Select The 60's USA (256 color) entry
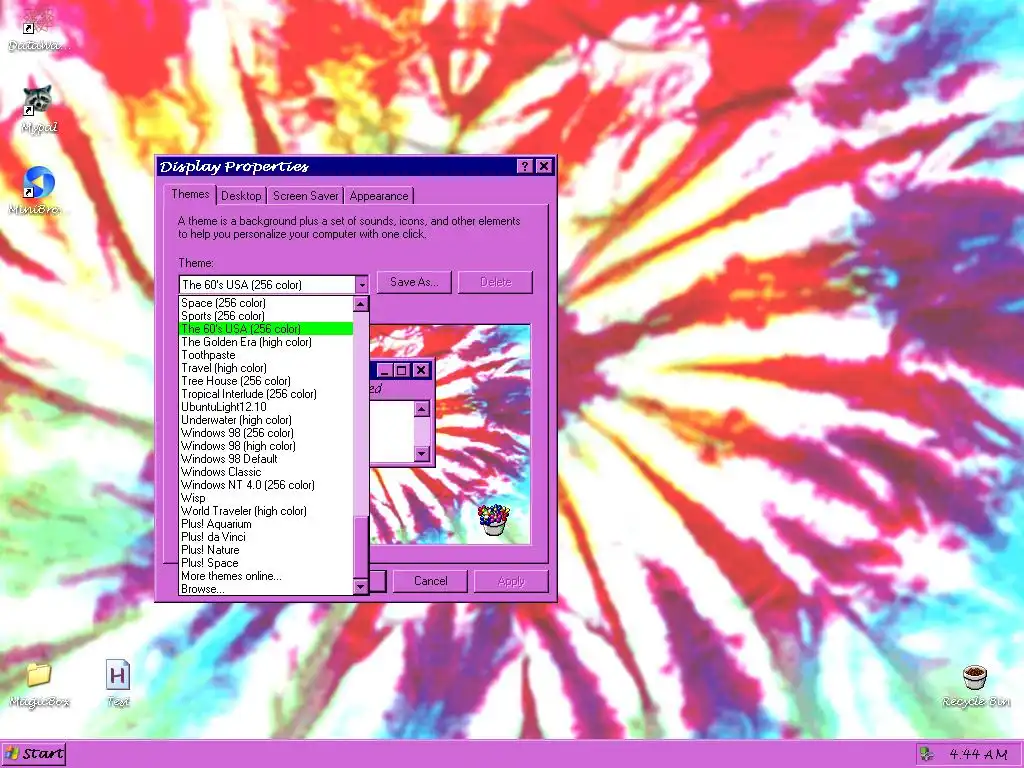Viewport: 1024px width, 768px height. click(266, 328)
